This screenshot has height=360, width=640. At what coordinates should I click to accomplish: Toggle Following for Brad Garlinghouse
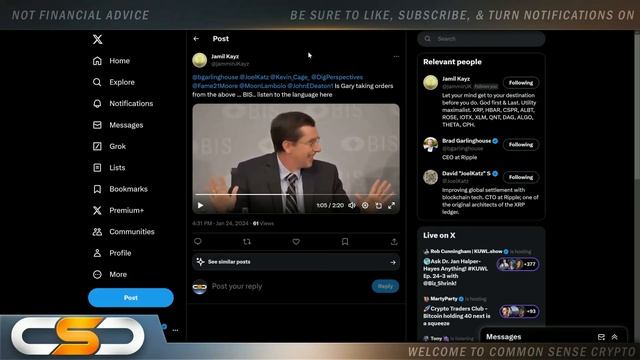pyautogui.click(x=521, y=144)
